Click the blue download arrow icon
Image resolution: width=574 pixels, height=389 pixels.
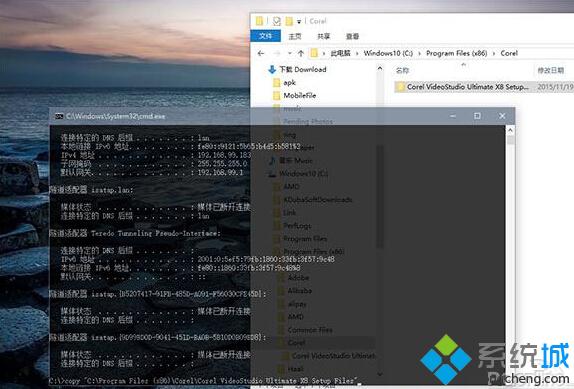pos(272,69)
